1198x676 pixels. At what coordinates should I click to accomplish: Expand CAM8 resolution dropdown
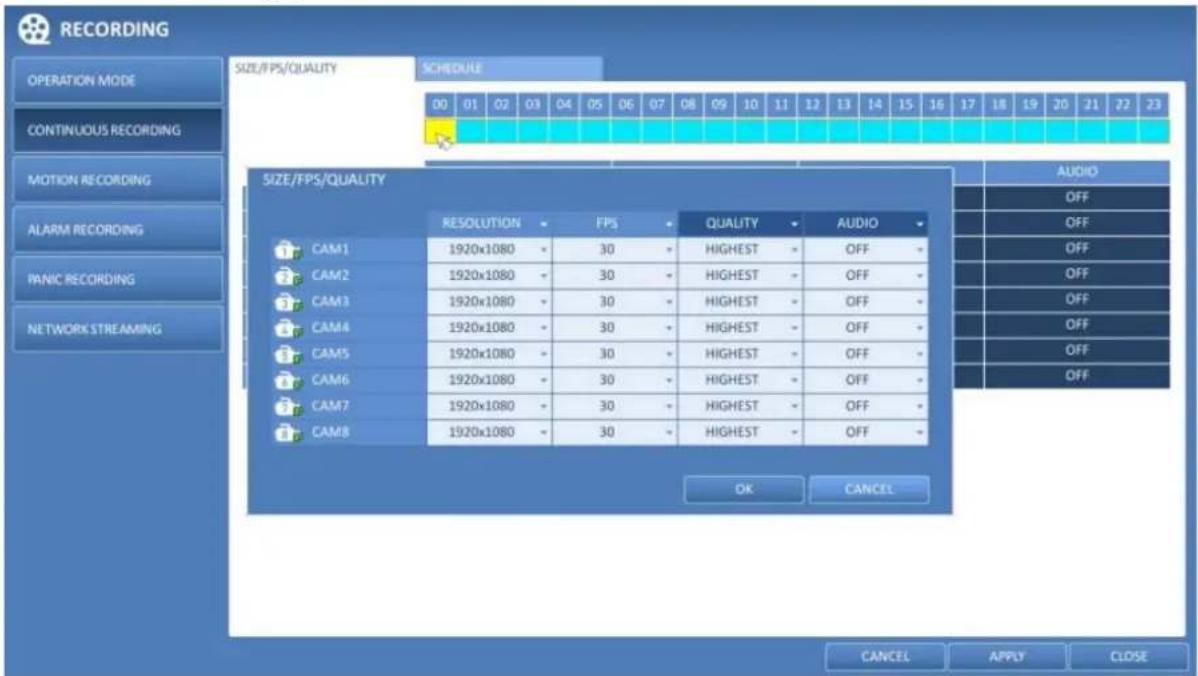489,432
